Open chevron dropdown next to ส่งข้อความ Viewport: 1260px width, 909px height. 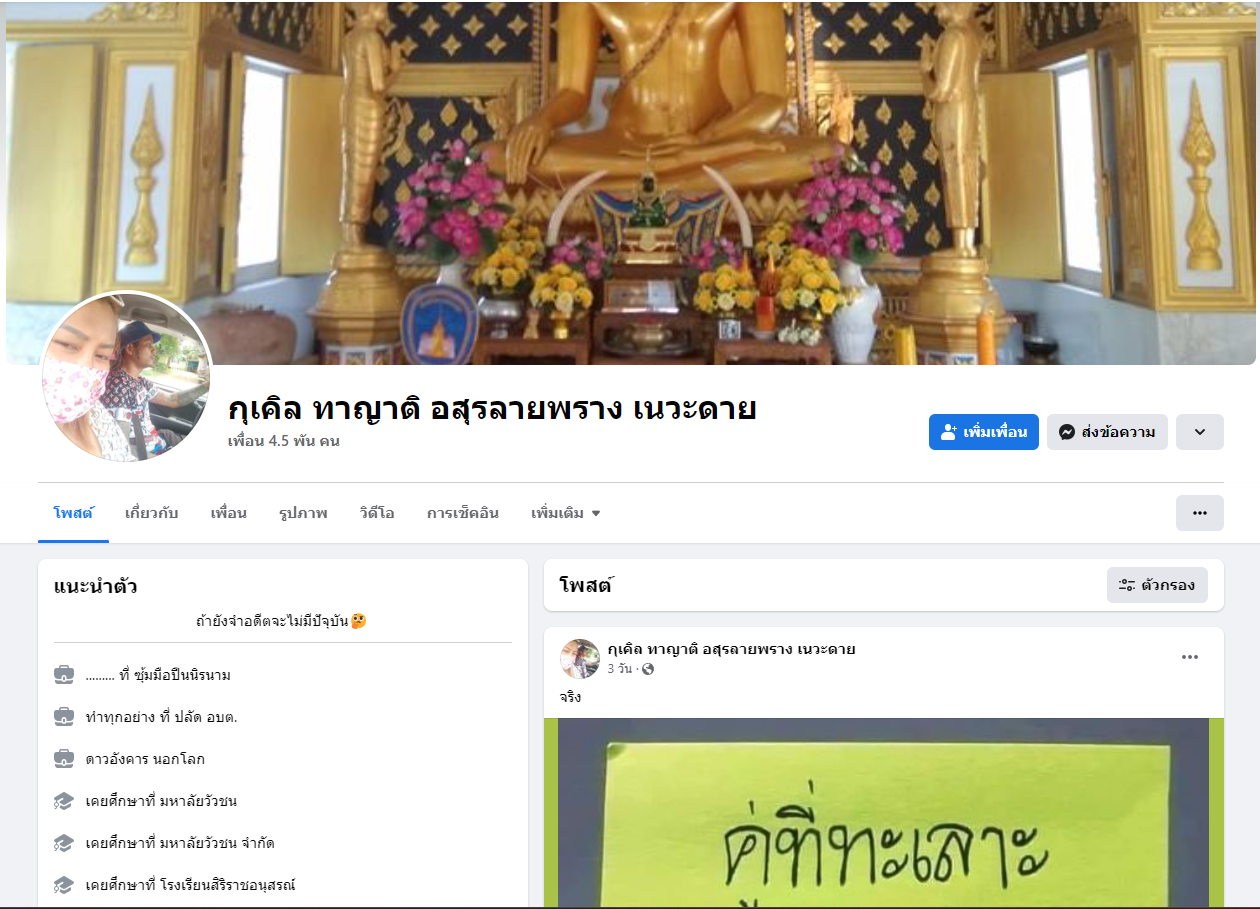[1200, 432]
